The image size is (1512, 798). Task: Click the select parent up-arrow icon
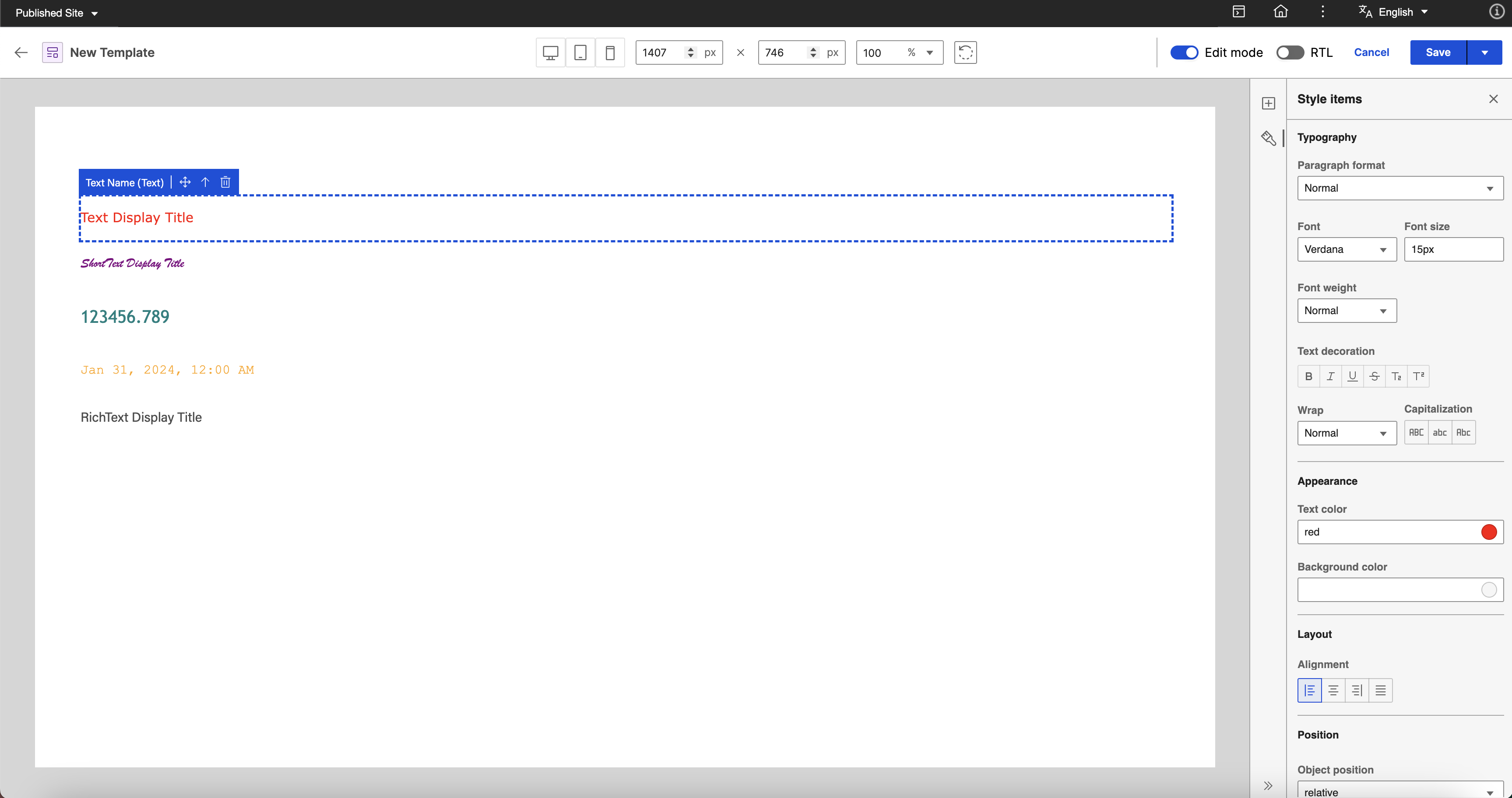pos(205,182)
